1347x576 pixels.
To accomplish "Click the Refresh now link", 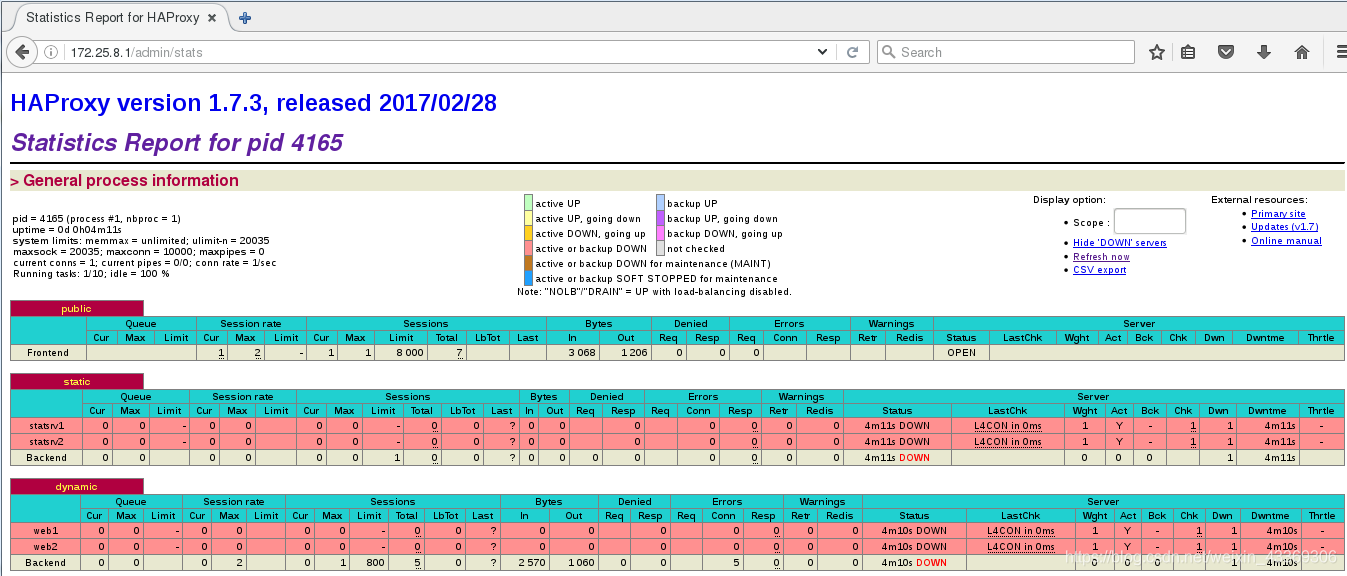I will (1101, 257).
